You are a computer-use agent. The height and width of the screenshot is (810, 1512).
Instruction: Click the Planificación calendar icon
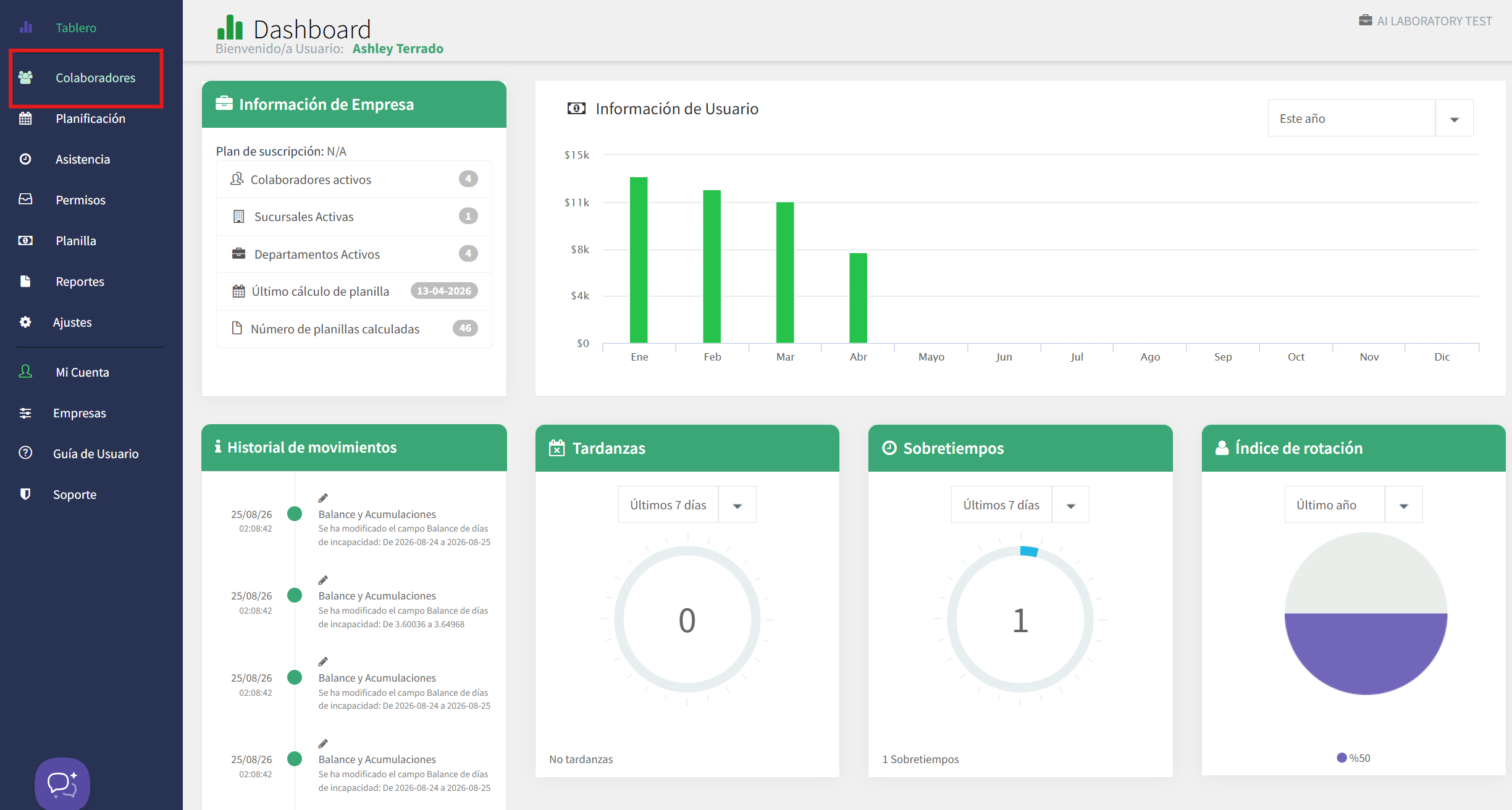pyautogui.click(x=25, y=119)
